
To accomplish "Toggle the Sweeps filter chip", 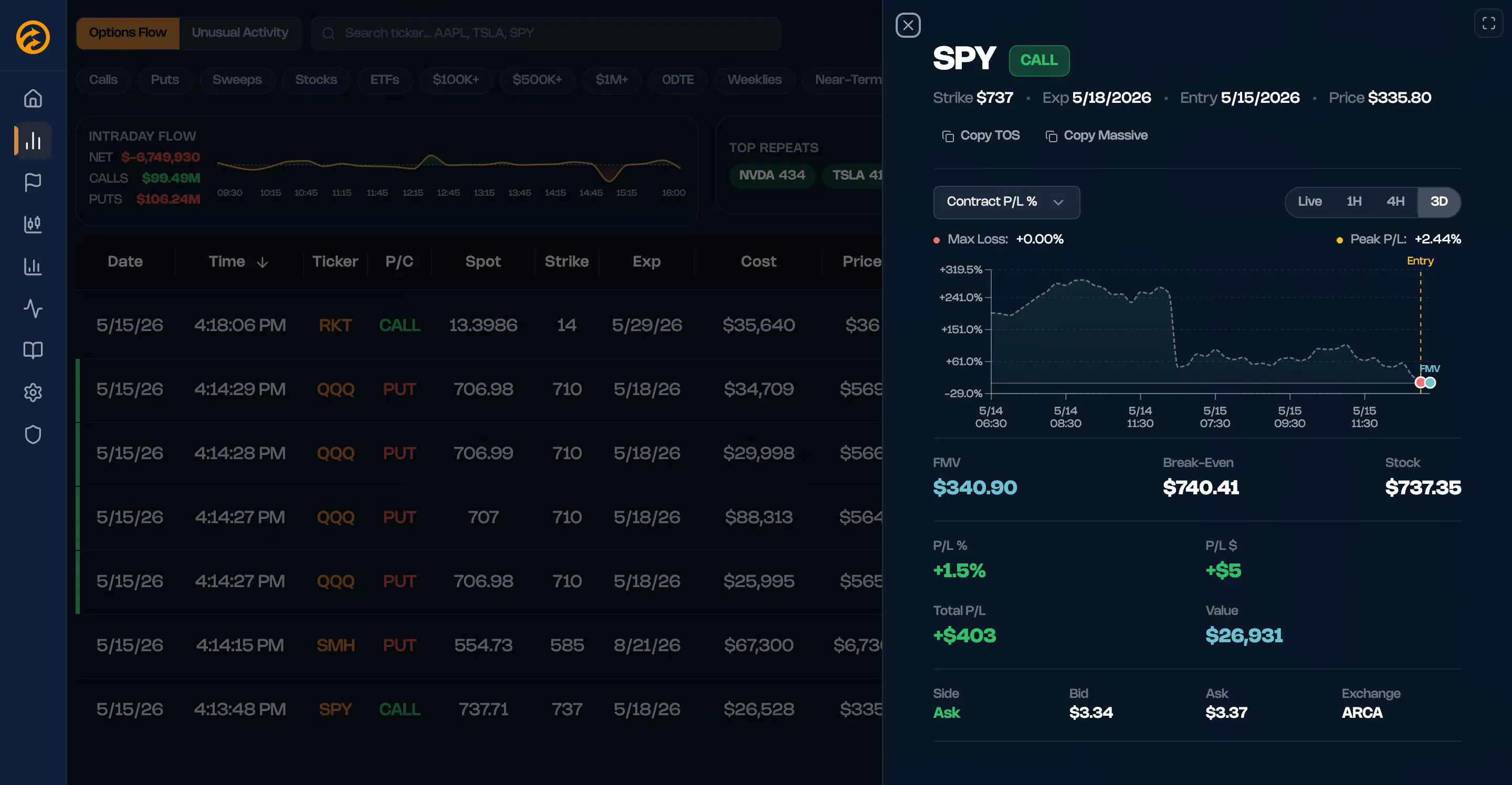I will tap(237, 80).
